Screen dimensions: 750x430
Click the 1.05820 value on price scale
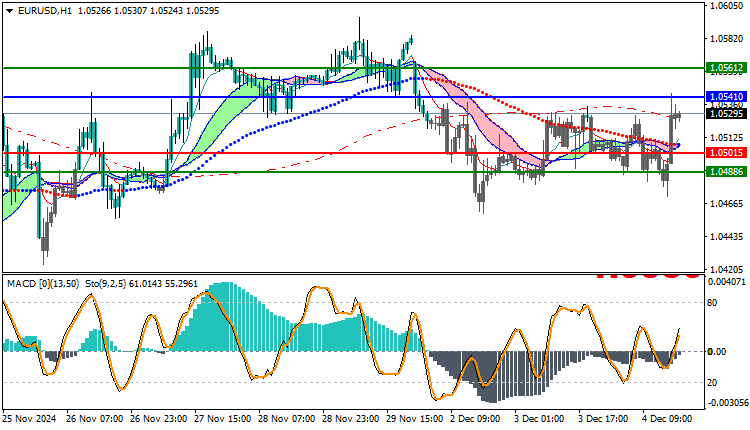coord(727,39)
